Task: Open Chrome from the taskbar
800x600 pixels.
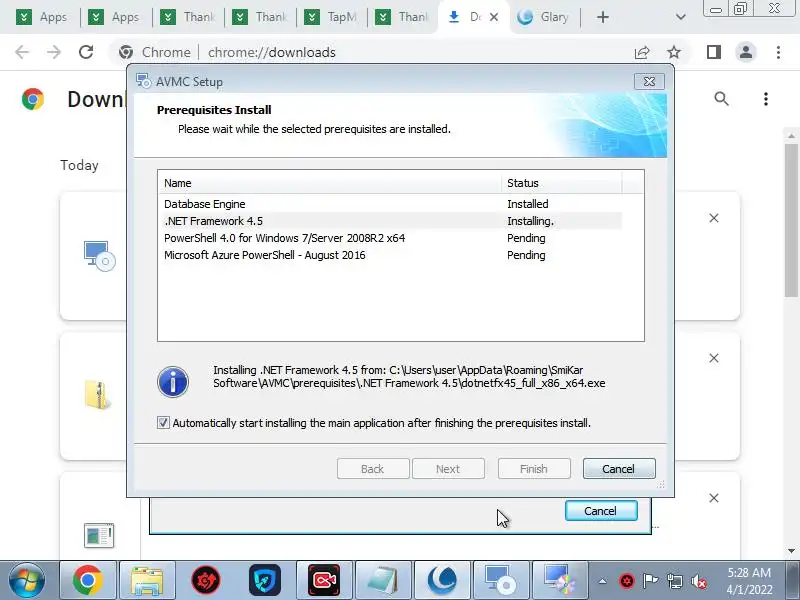Action: [88, 580]
